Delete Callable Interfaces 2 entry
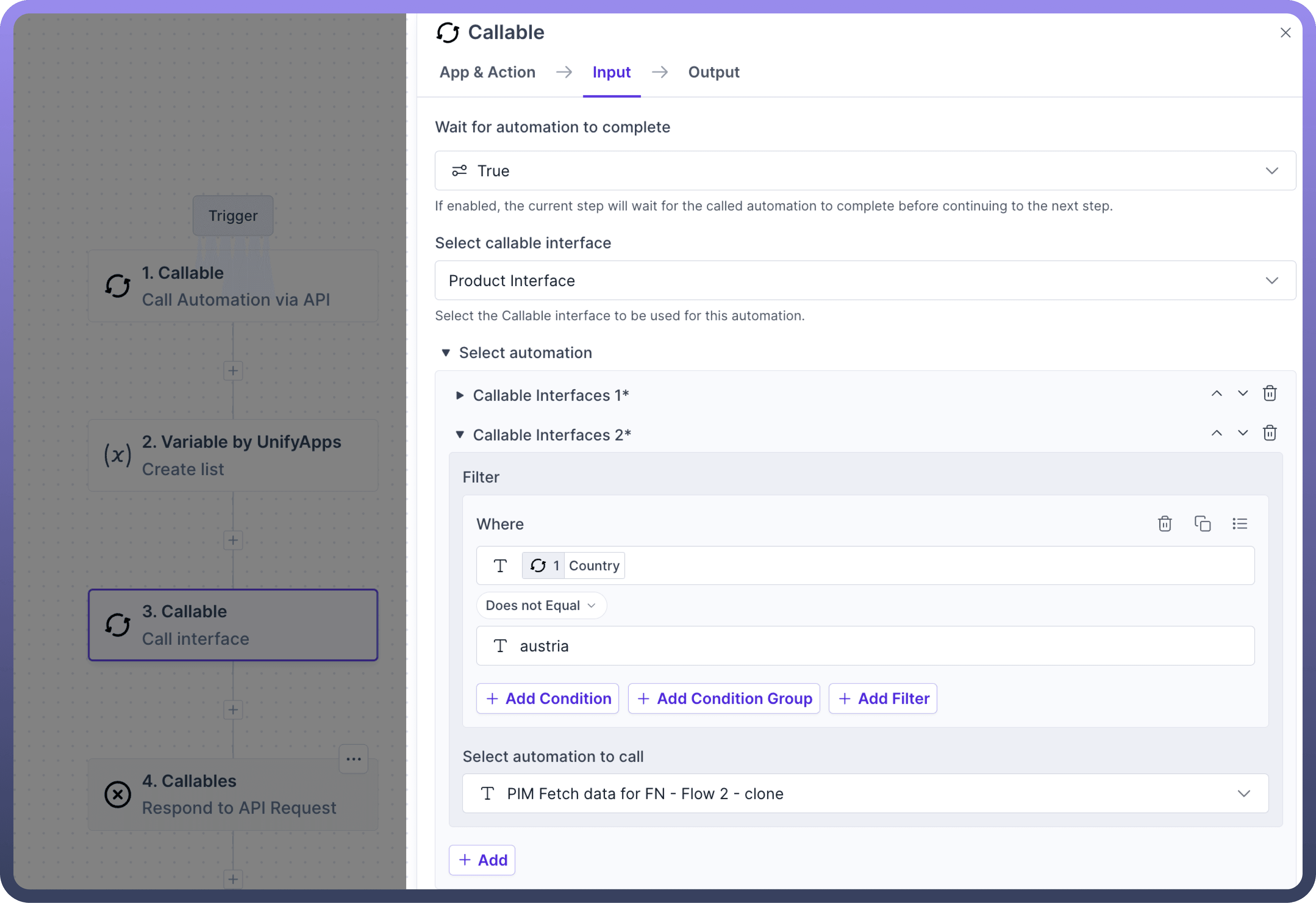Image resolution: width=1316 pixels, height=903 pixels. pos(1270,434)
